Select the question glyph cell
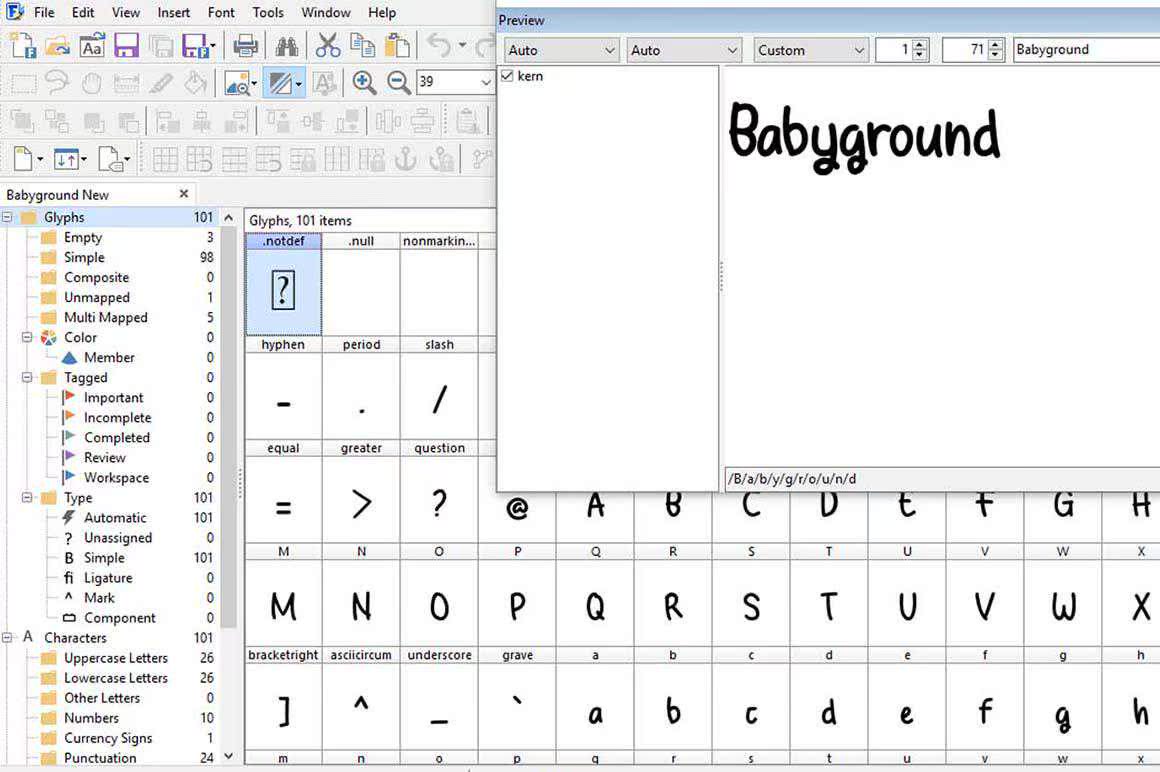The height and width of the screenshot is (772, 1160). tap(439, 492)
